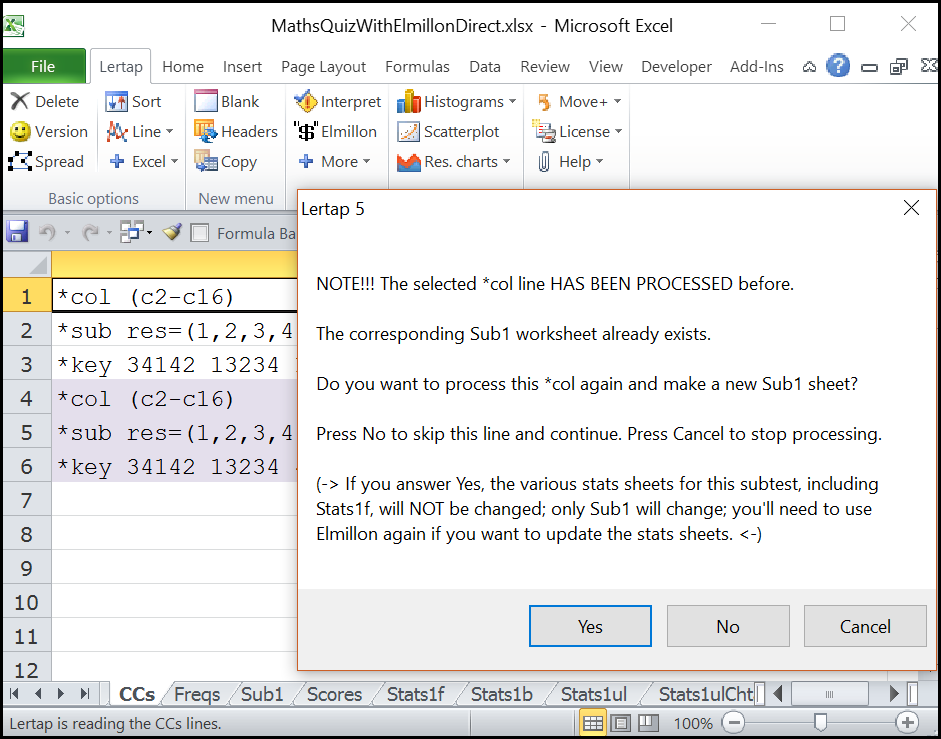Open the Stats1f worksheet tab
The height and width of the screenshot is (739, 941).
pyautogui.click(x=416, y=694)
